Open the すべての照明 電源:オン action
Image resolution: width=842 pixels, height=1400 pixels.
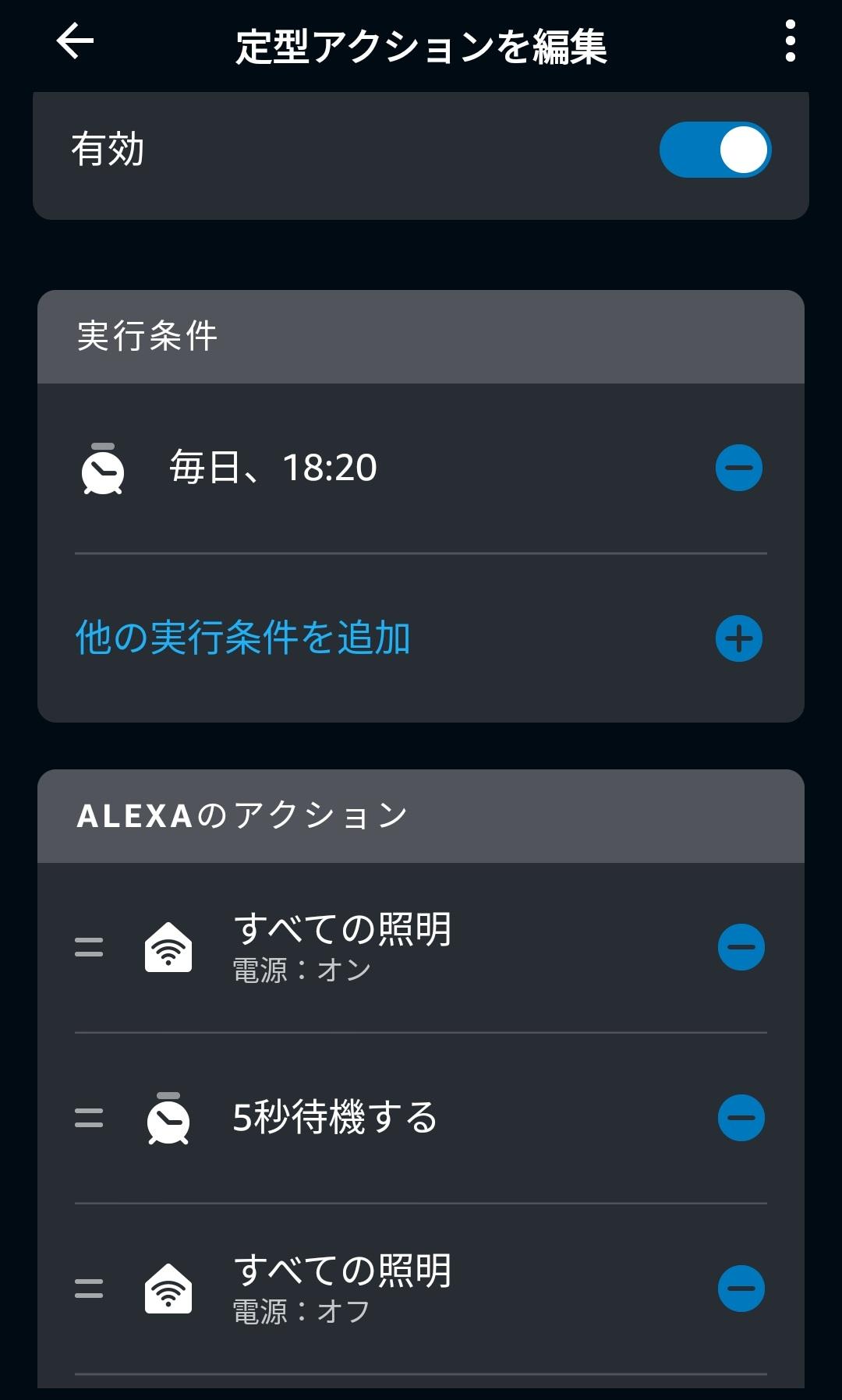[343, 945]
